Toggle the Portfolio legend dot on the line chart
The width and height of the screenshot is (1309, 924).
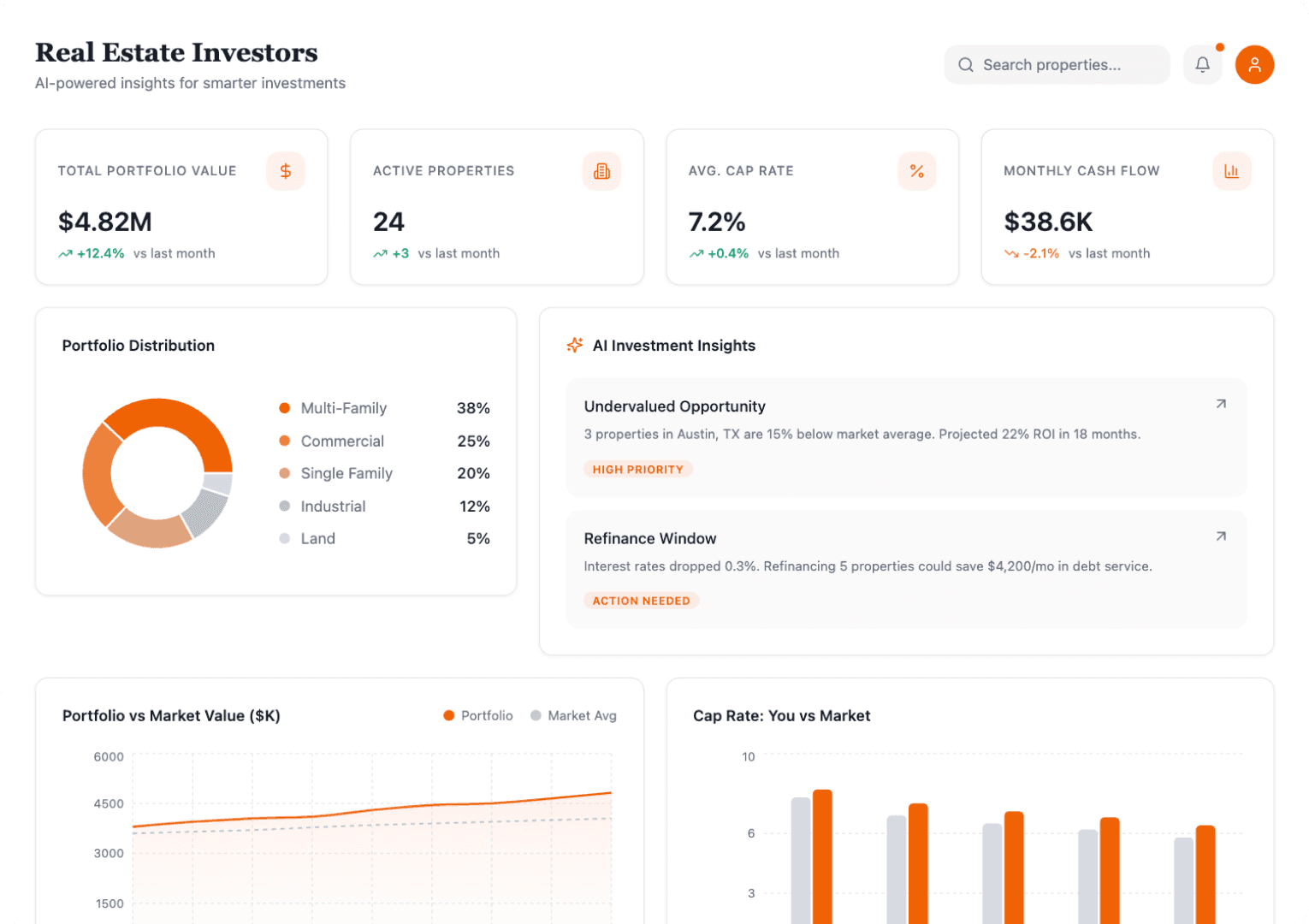(448, 715)
